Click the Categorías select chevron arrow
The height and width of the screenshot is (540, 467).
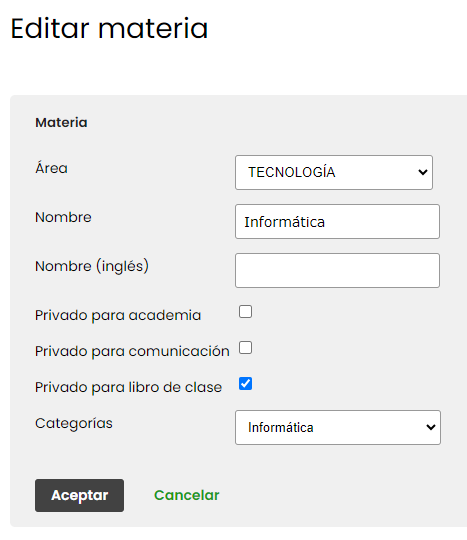pos(430,427)
